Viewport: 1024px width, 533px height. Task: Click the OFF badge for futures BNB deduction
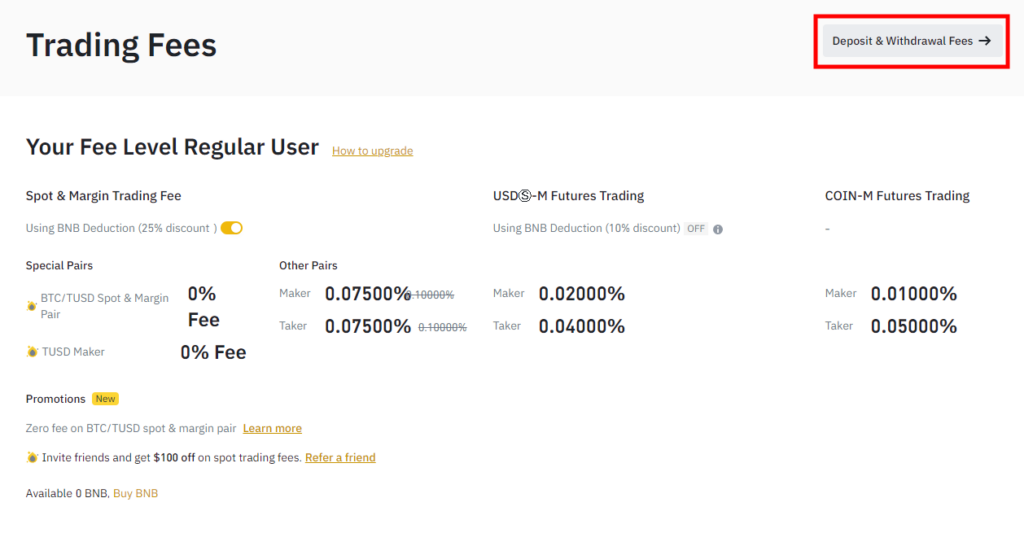tap(696, 229)
